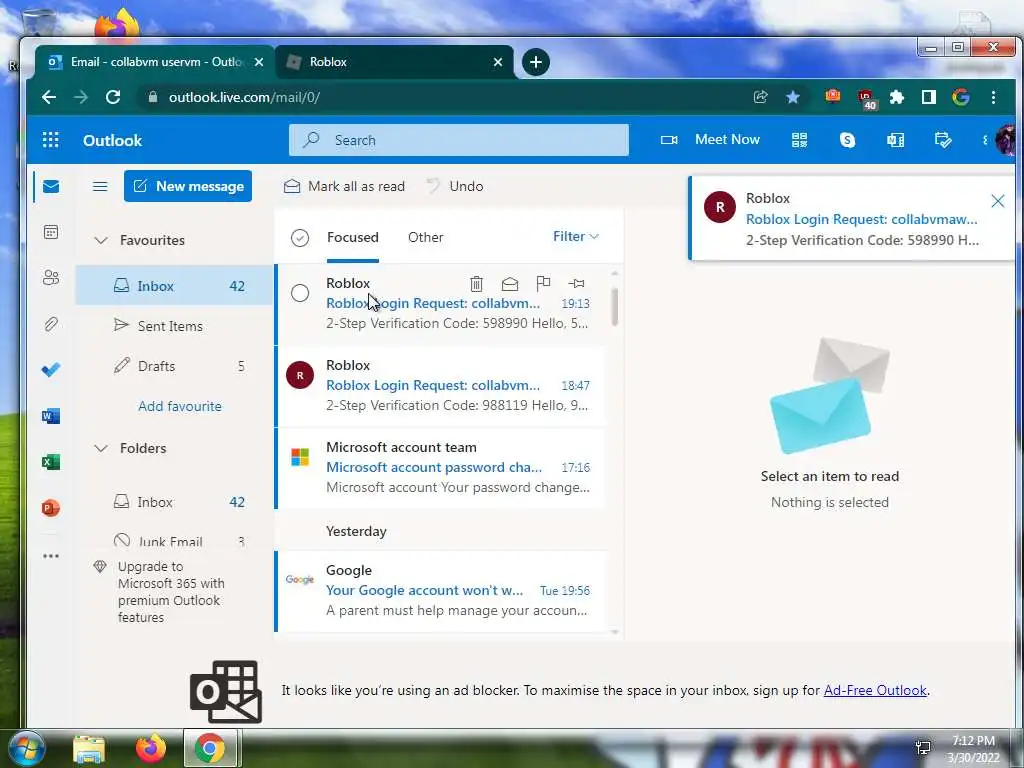Open the Chrome extensions puzzle icon

[897, 97]
